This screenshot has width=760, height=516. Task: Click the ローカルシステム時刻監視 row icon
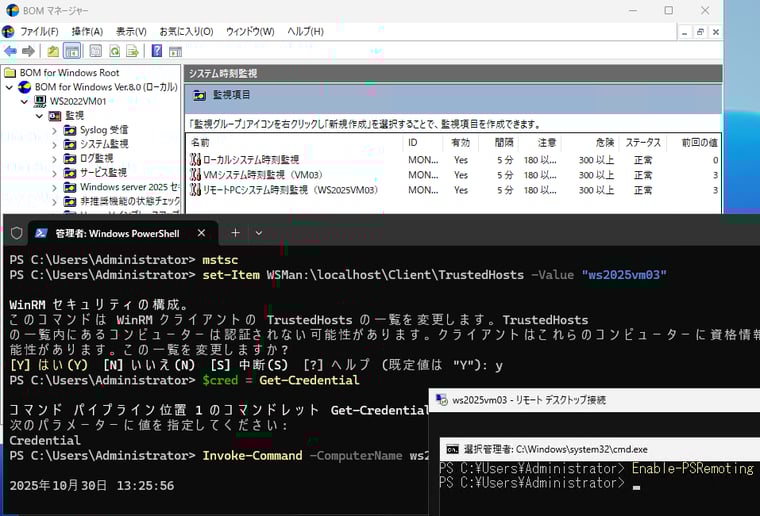pos(195,159)
